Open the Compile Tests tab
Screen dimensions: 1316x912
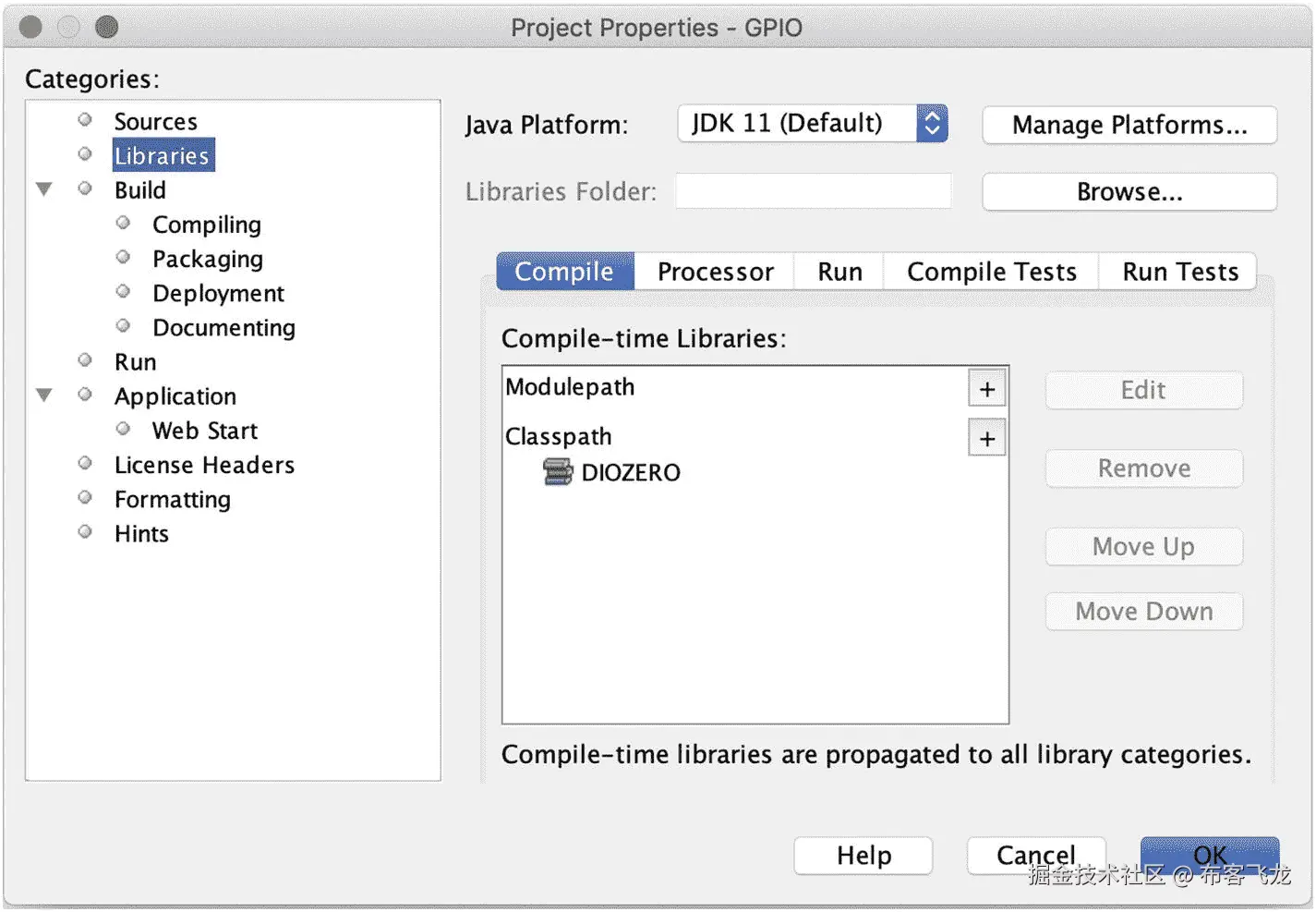point(991,272)
